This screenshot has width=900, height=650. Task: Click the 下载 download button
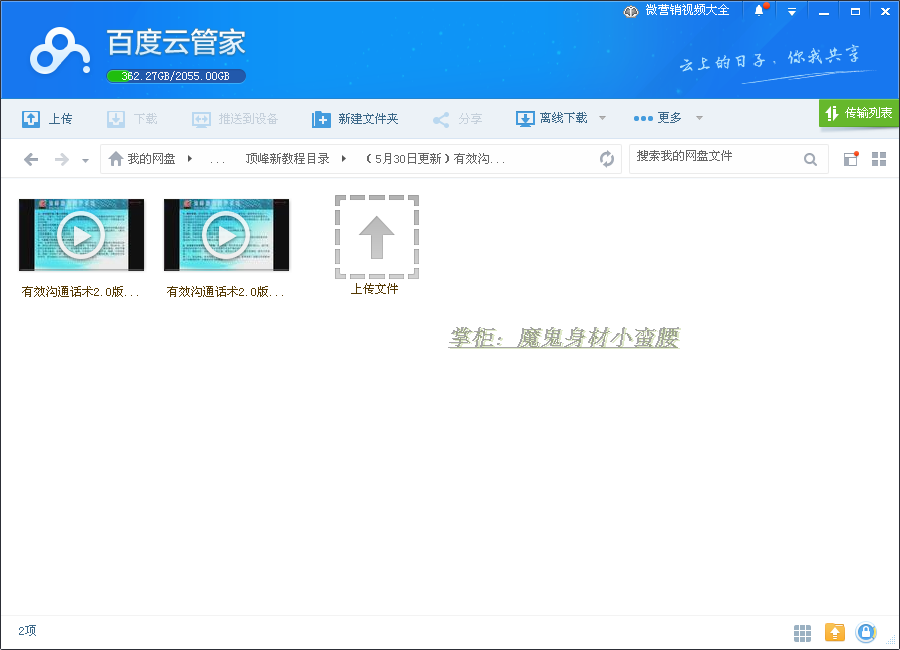tap(133, 119)
